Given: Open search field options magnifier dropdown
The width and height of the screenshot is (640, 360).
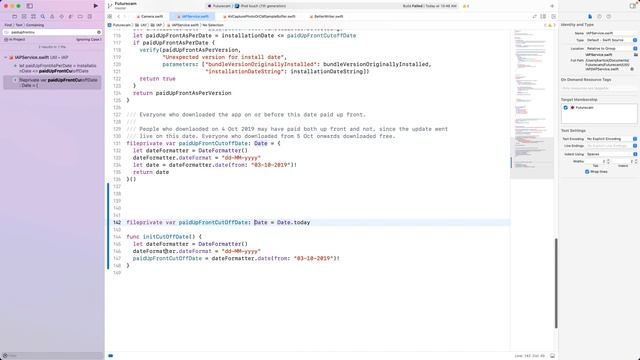Looking at the screenshot, I should [x=7, y=32].
